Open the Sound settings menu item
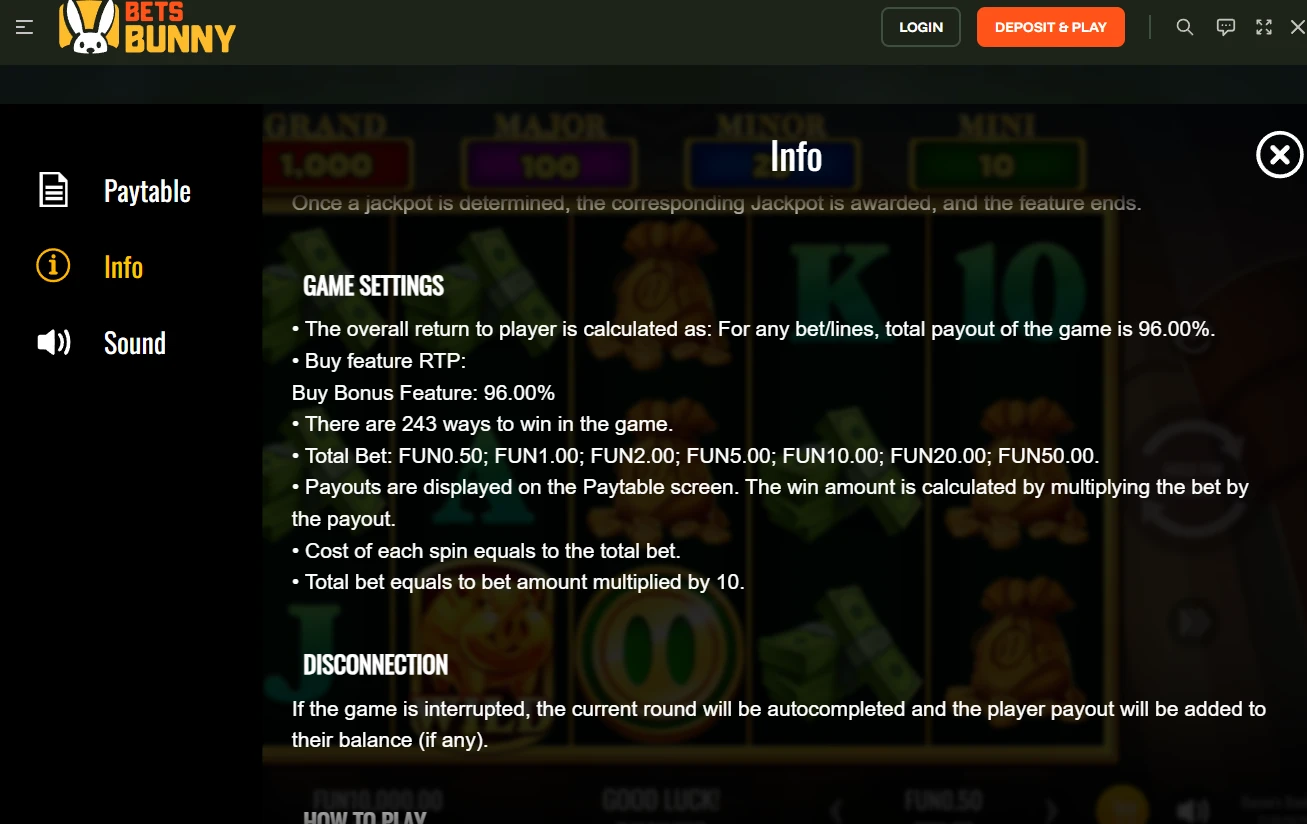 tap(135, 343)
